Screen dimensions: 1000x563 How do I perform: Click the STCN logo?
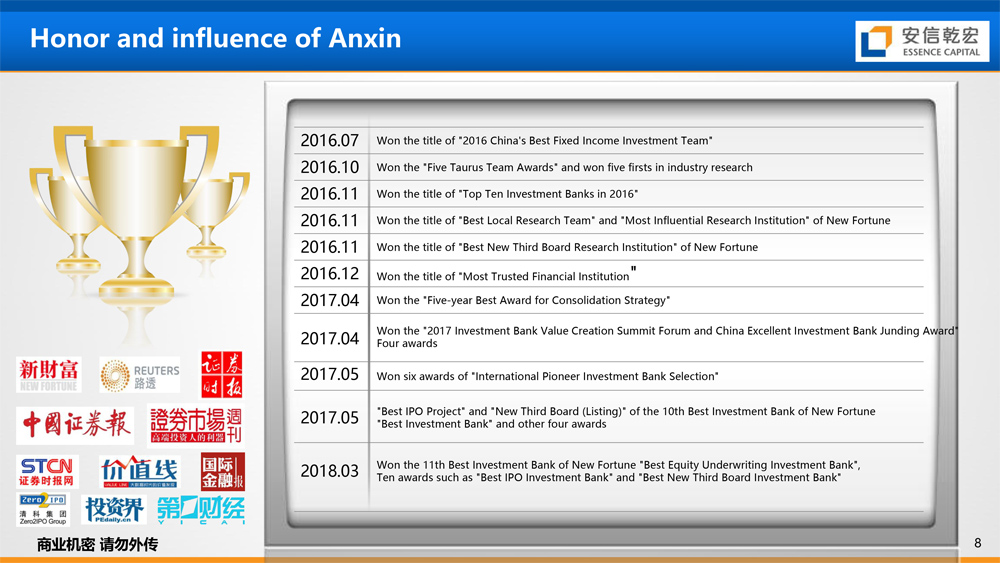pyautogui.click(x=46, y=471)
